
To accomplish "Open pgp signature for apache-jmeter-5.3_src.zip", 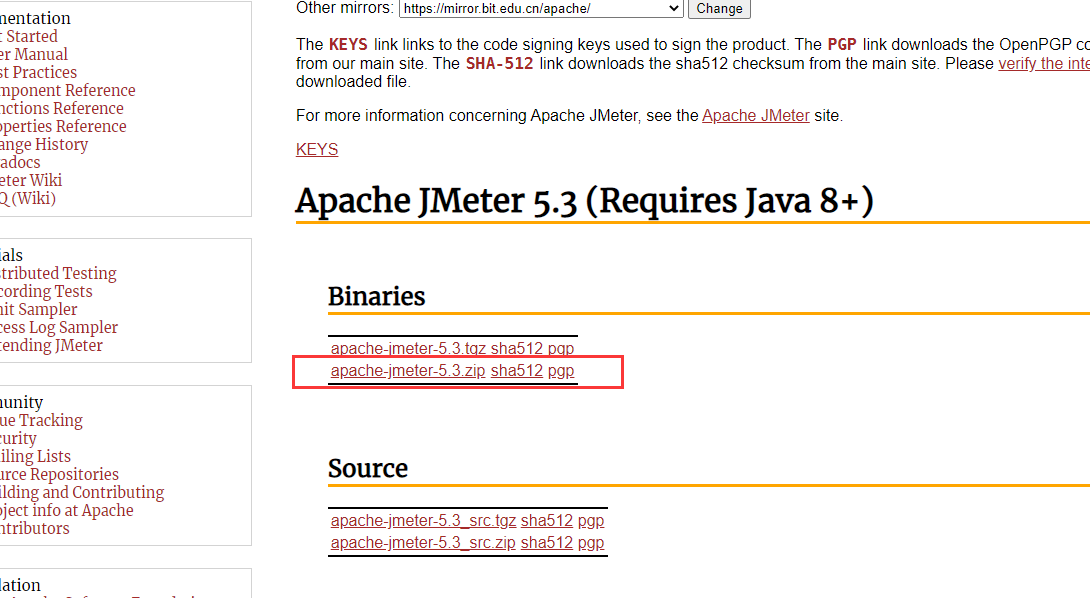I will click(591, 542).
